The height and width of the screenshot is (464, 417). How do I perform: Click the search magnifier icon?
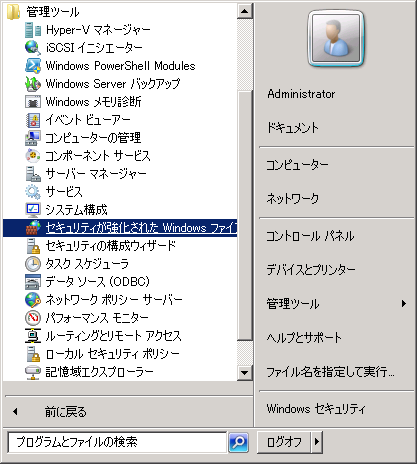click(x=238, y=443)
